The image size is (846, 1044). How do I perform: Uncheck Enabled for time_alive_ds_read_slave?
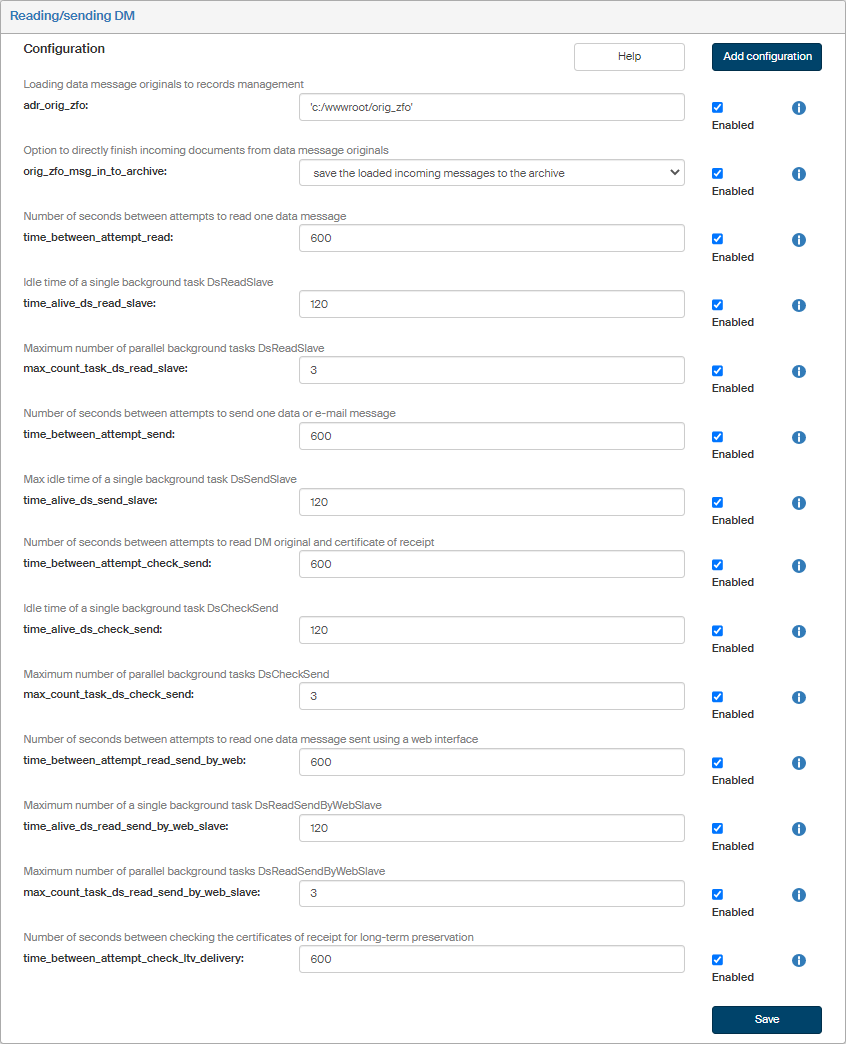pyautogui.click(x=717, y=305)
